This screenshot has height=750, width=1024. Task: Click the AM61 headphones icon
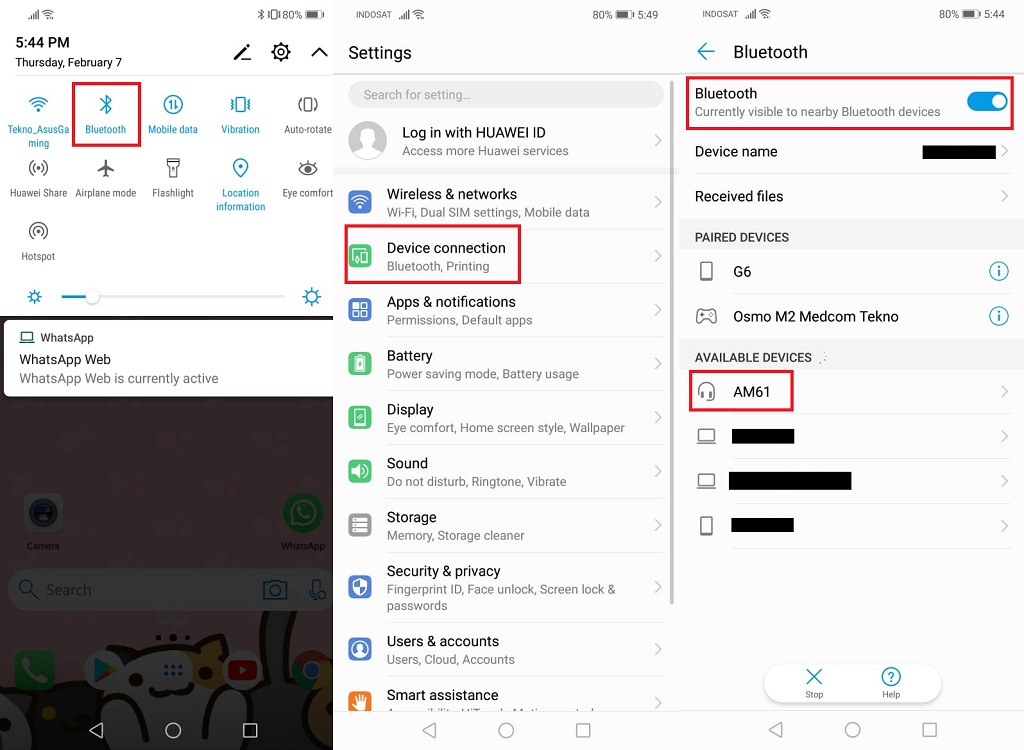point(706,391)
